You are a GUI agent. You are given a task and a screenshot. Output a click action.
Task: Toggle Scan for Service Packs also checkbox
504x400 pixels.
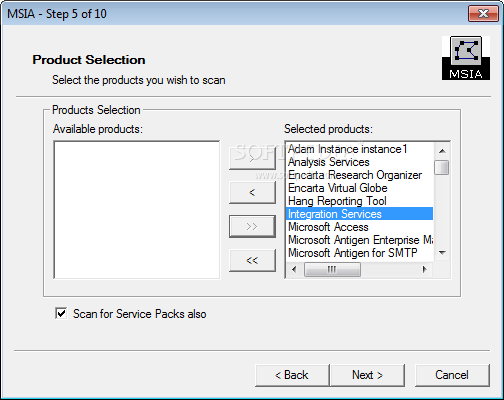click(x=61, y=314)
